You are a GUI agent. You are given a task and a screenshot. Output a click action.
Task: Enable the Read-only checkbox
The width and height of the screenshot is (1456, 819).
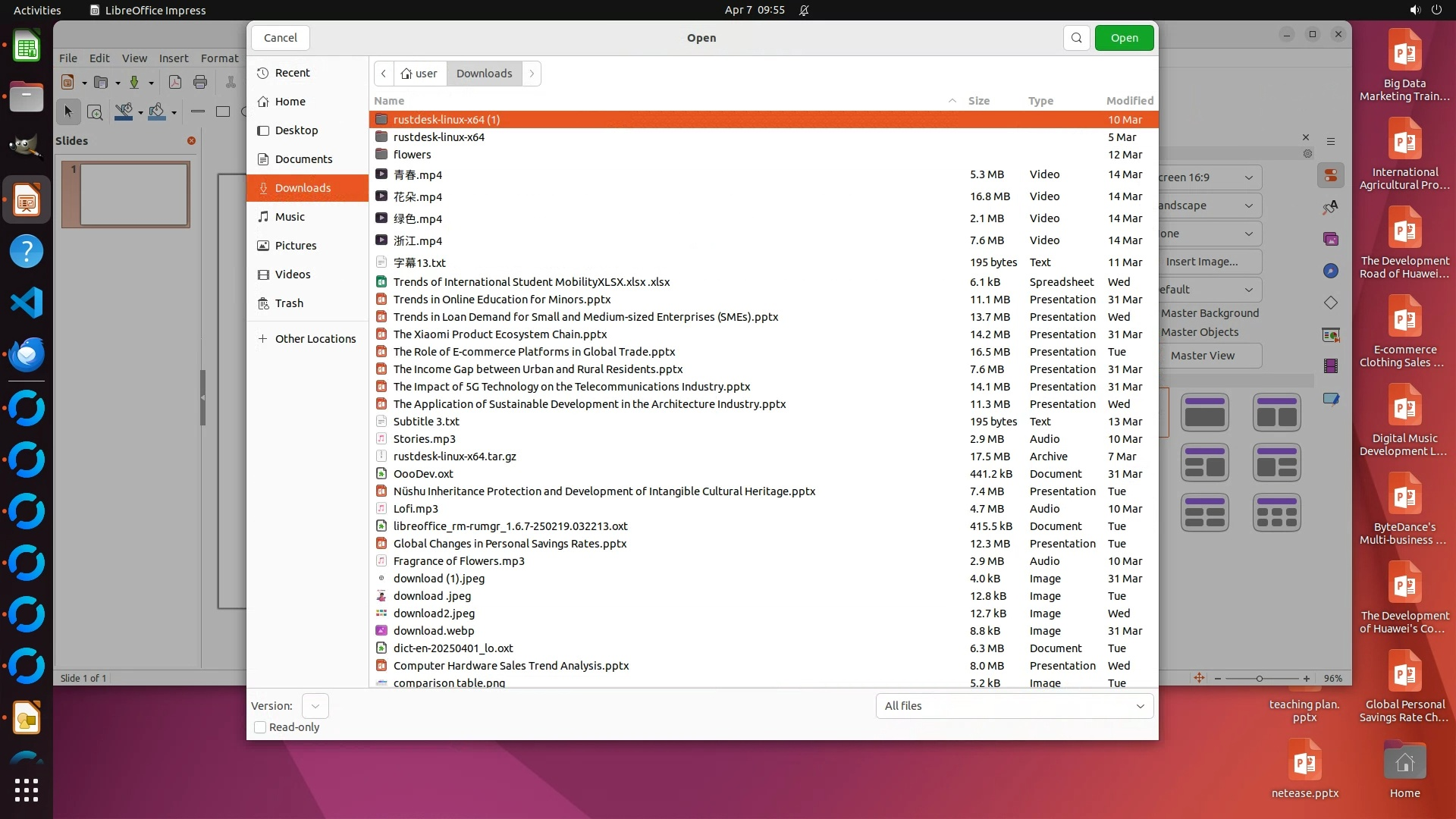click(x=260, y=727)
